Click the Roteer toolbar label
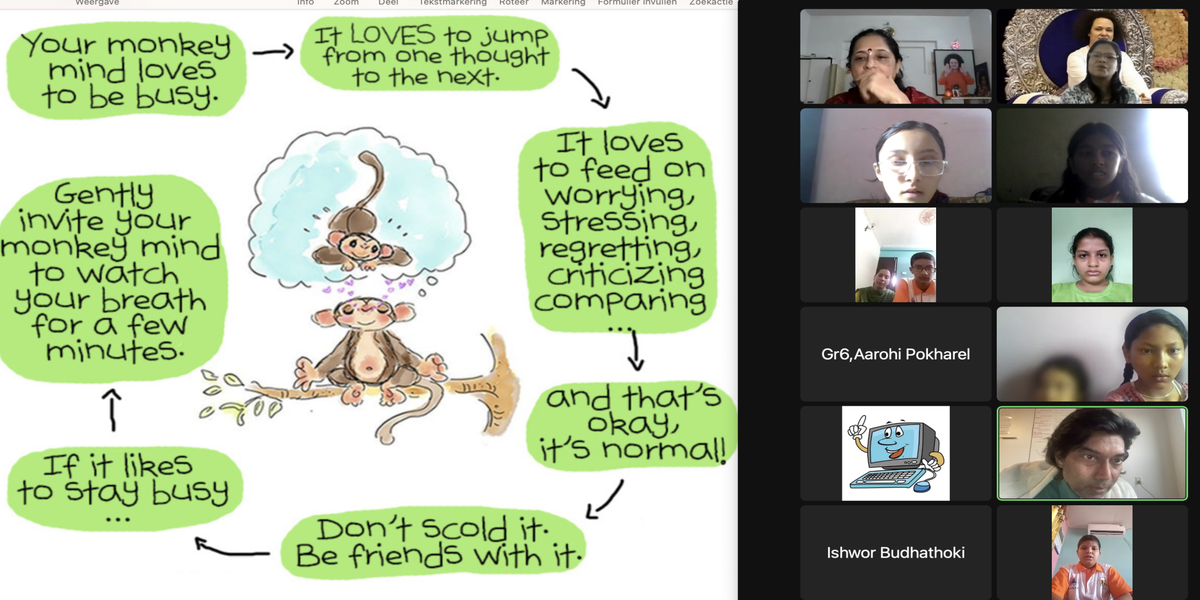The image size is (1200, 600). click(514, 3)
